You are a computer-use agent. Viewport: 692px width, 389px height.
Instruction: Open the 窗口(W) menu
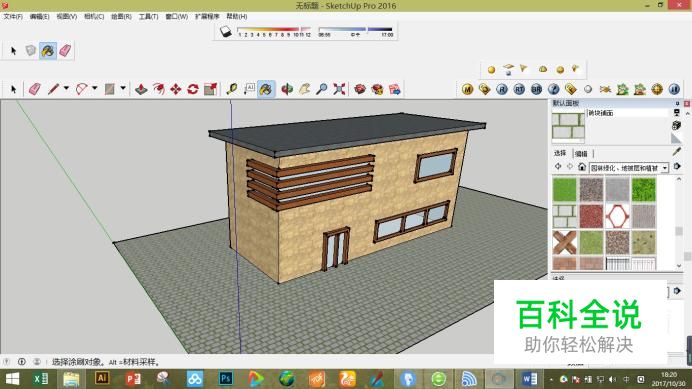(x=177, y=16)
